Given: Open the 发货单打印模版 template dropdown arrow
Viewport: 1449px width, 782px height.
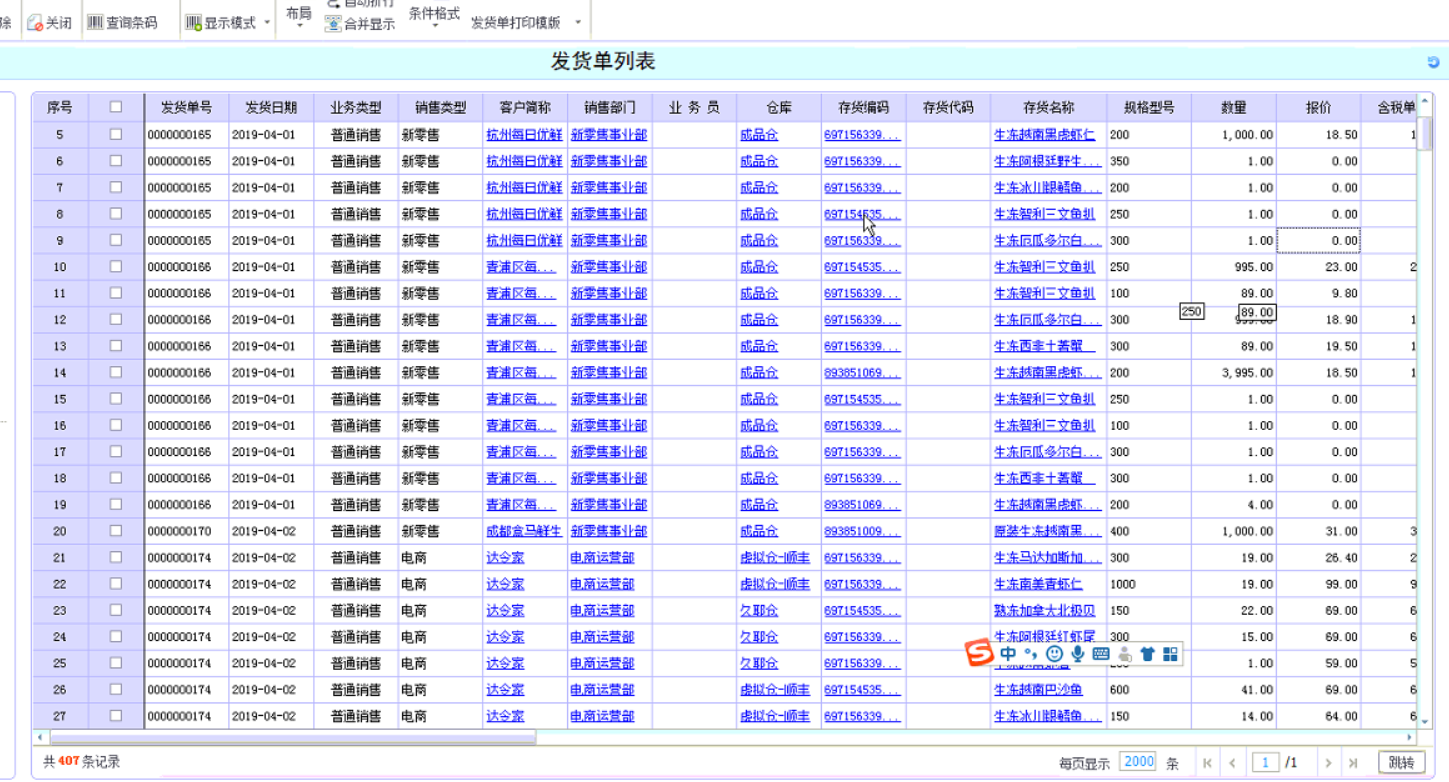Looking at the screenshot, I should [577, 22].
